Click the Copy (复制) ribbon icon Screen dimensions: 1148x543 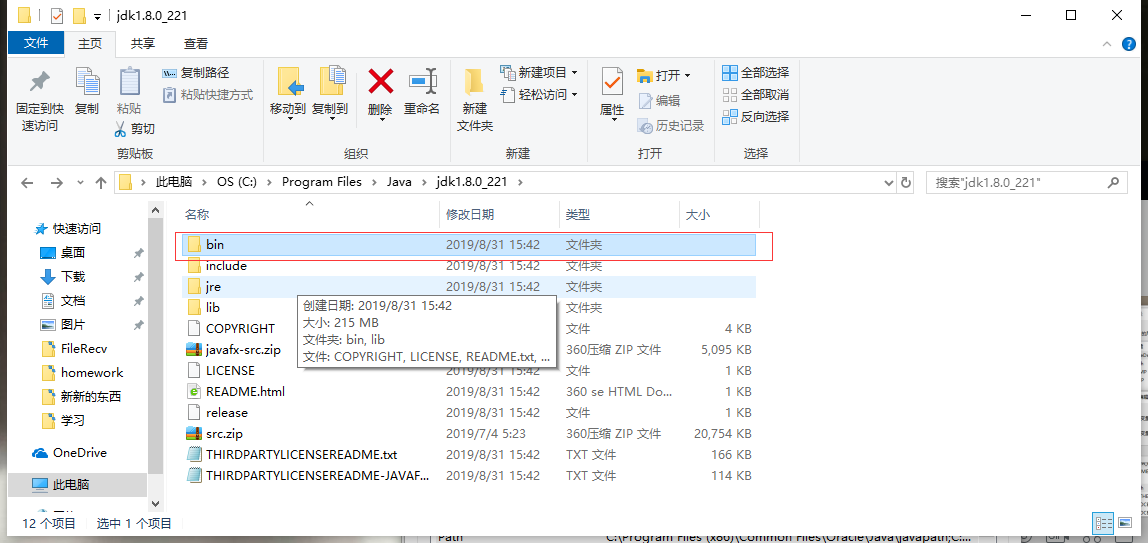pos(87,82)
